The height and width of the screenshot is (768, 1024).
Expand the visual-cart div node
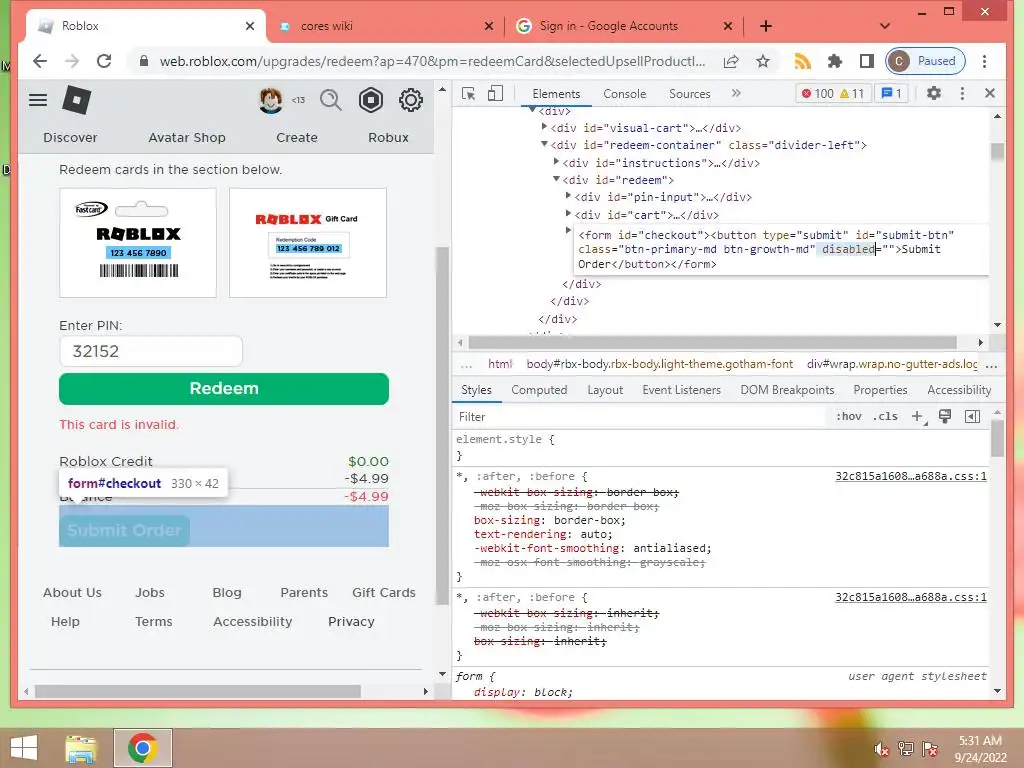(x=544, y=127)
